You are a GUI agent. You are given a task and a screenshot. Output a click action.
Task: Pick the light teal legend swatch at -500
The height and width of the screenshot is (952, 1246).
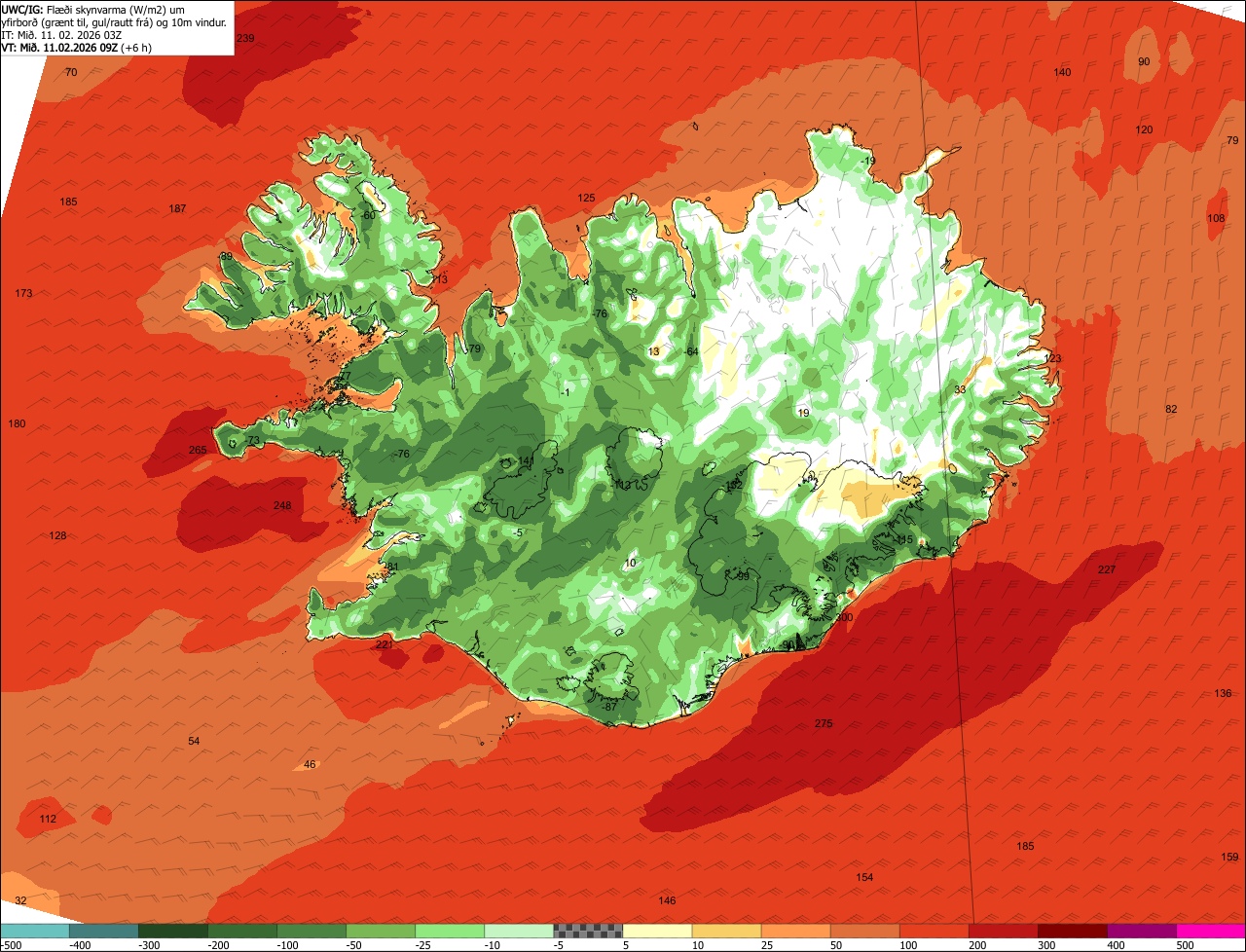coord(35,931)
